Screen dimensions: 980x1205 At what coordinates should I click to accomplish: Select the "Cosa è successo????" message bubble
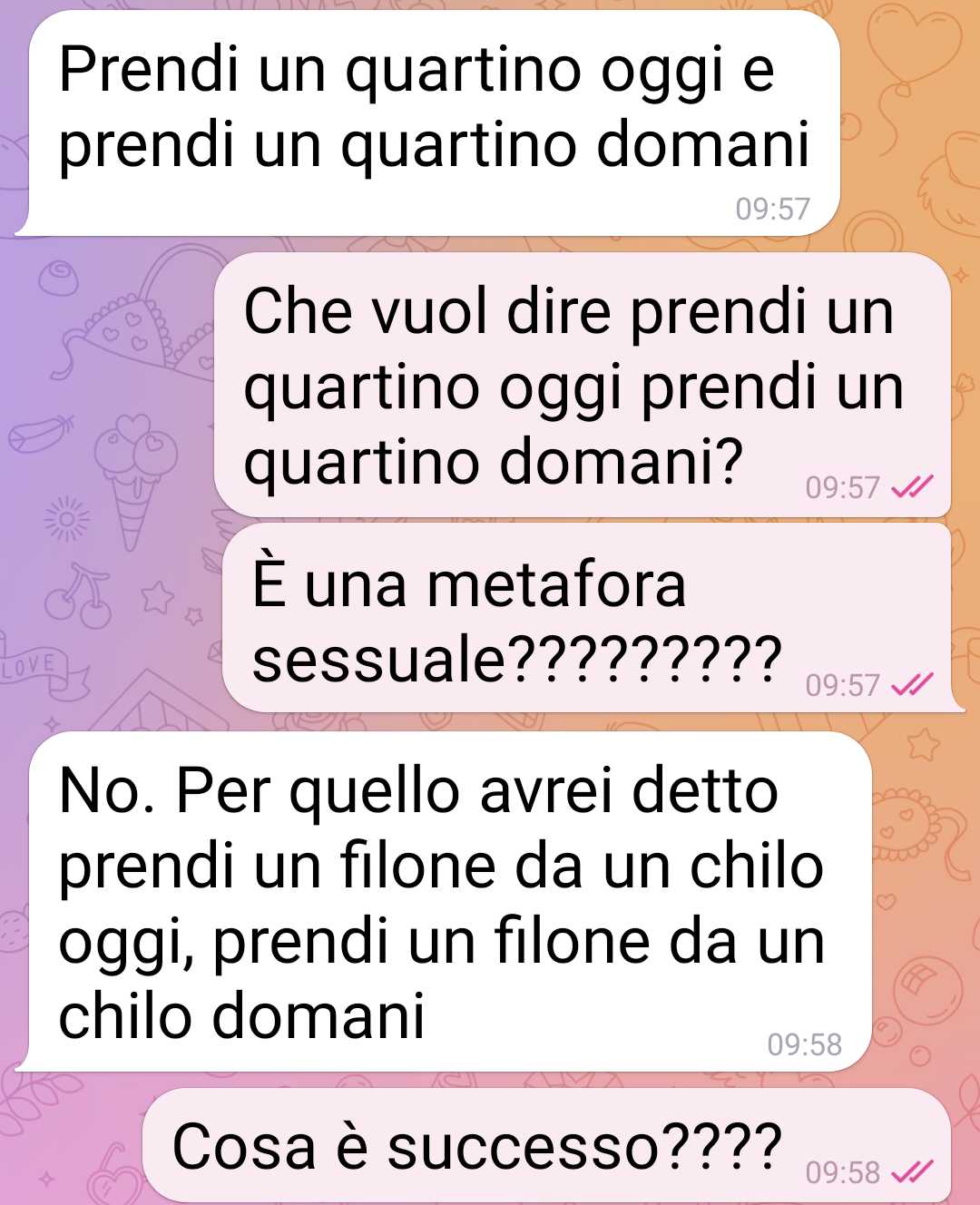point(547,1146)
